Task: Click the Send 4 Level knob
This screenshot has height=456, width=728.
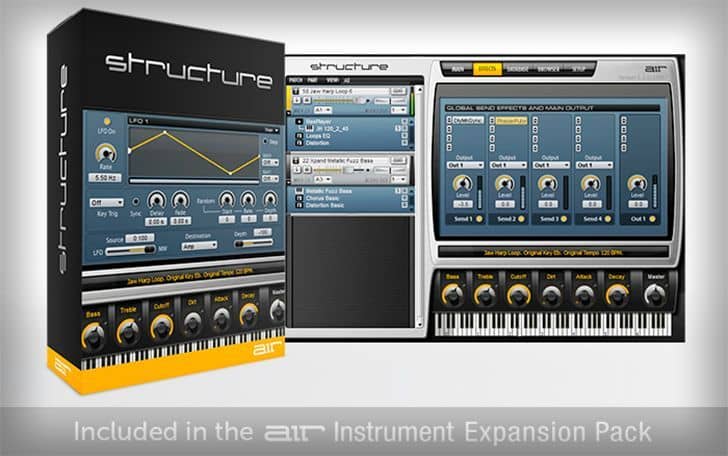Action: pos(591,183)
